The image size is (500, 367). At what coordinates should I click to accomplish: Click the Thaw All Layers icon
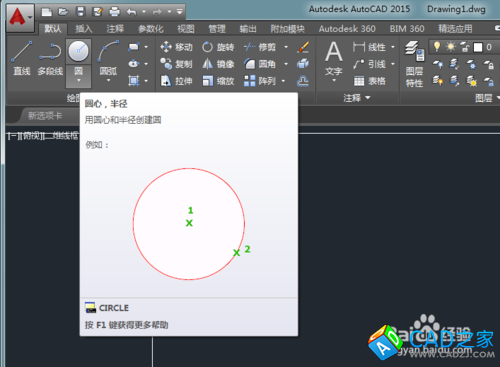471,81
